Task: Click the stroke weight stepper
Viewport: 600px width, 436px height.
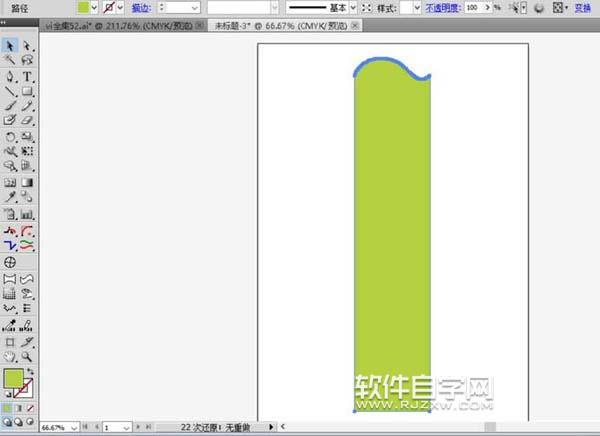Action: pos(162,7)
